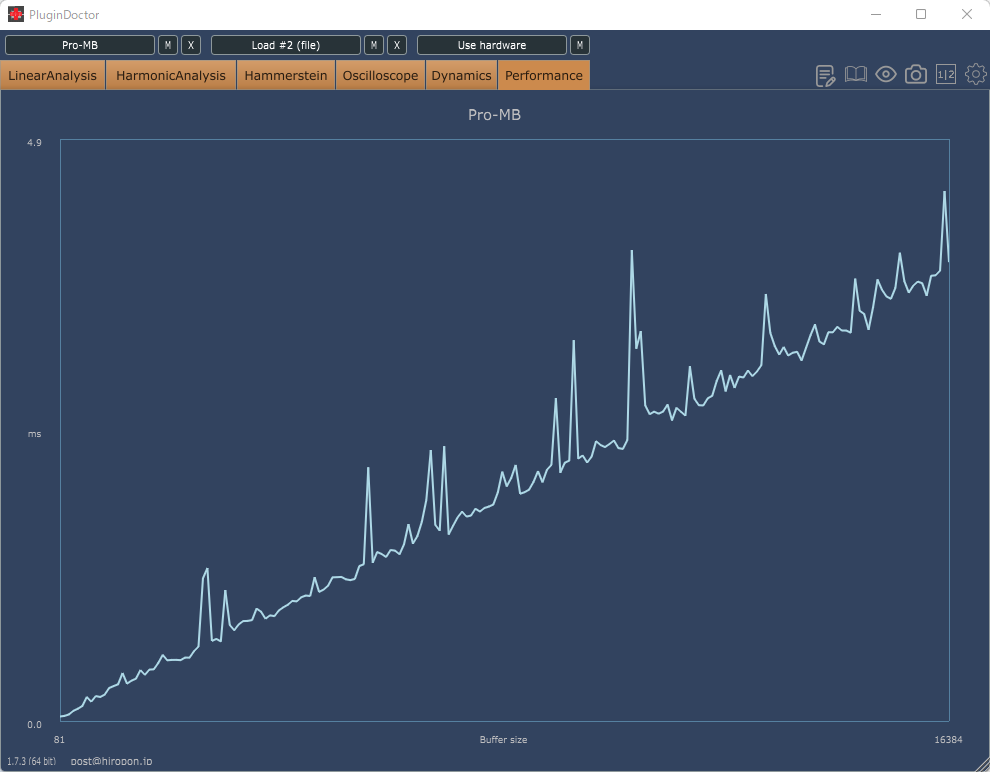
Task: Open Load #2 (file) plugin selector
Action: pyautogui.click(x=285, y=45)
